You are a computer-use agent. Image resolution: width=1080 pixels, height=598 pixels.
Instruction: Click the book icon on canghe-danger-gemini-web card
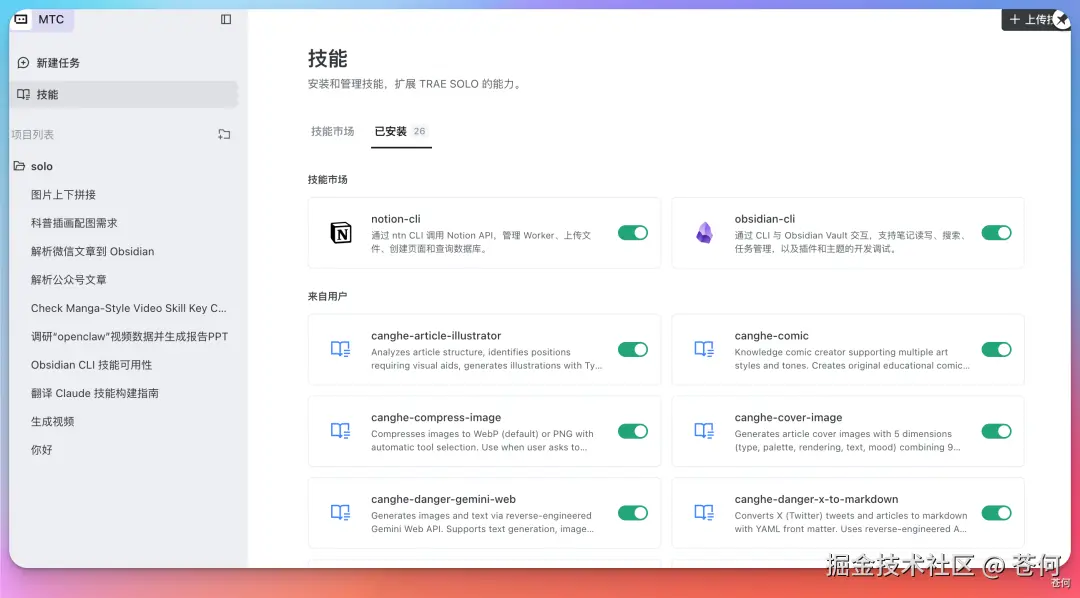pos(340,513)
